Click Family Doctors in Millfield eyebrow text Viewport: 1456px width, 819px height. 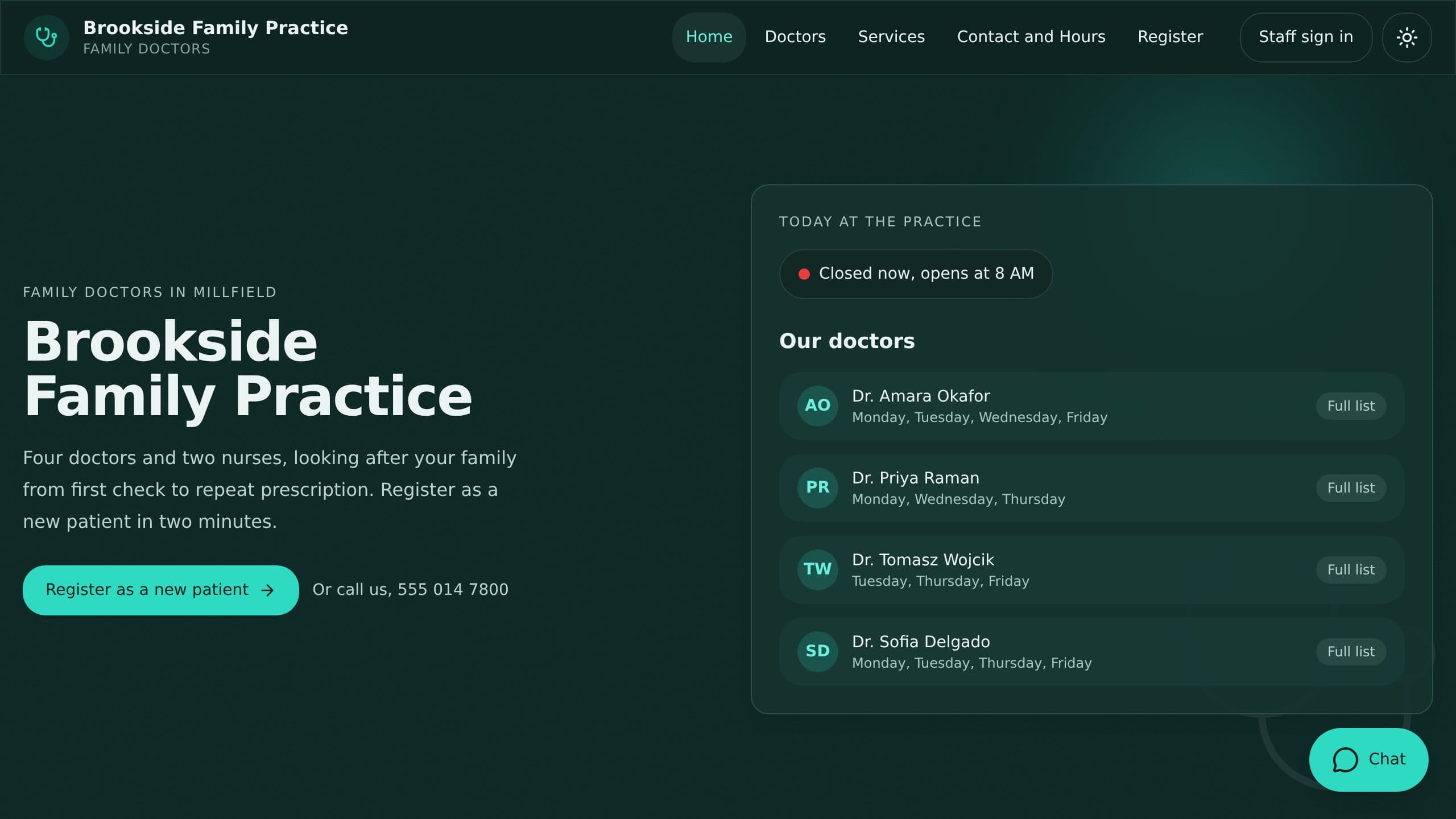click(150, 292)
